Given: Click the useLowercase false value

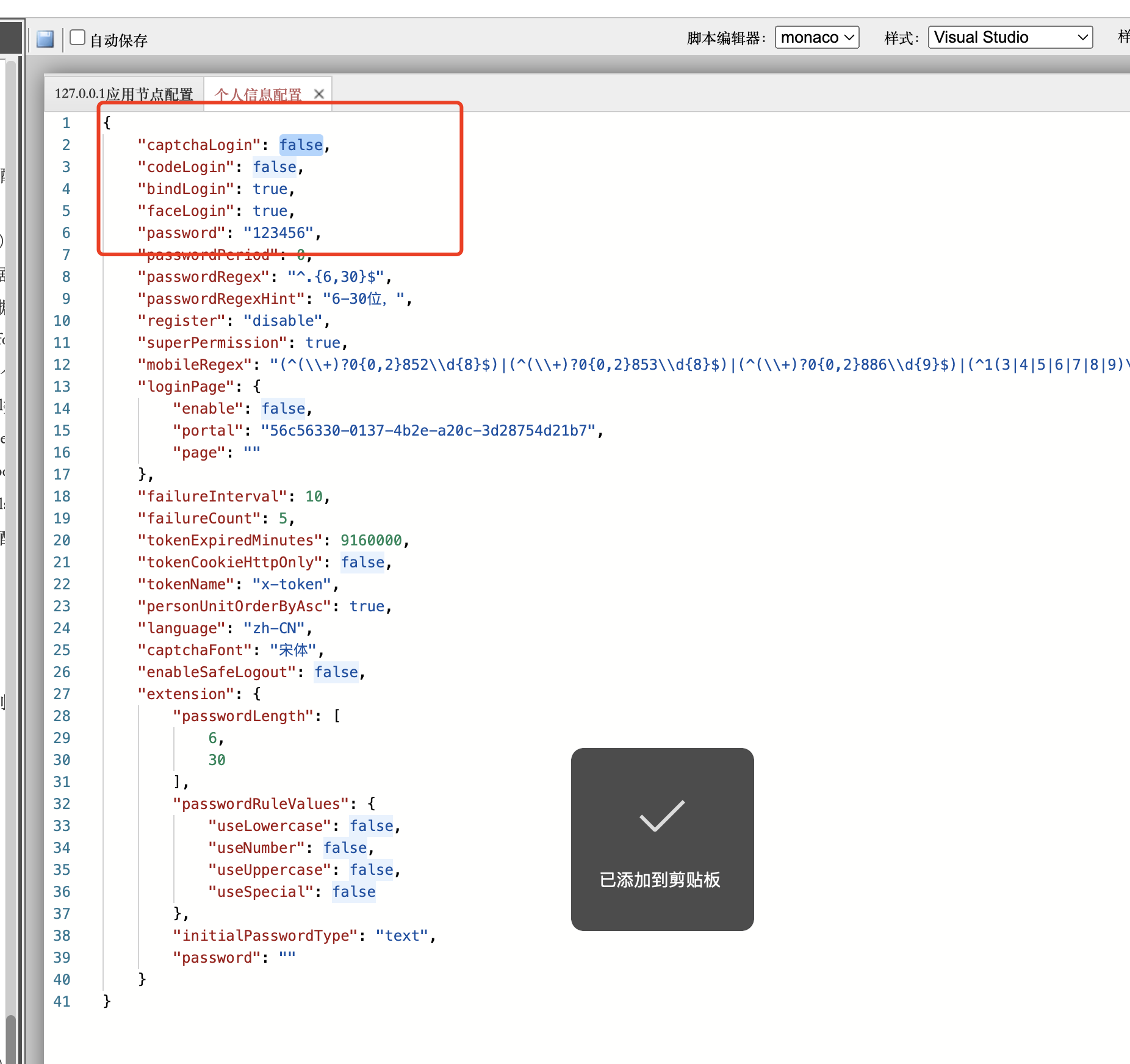Looking at the screenshot, I should point(371,826).
